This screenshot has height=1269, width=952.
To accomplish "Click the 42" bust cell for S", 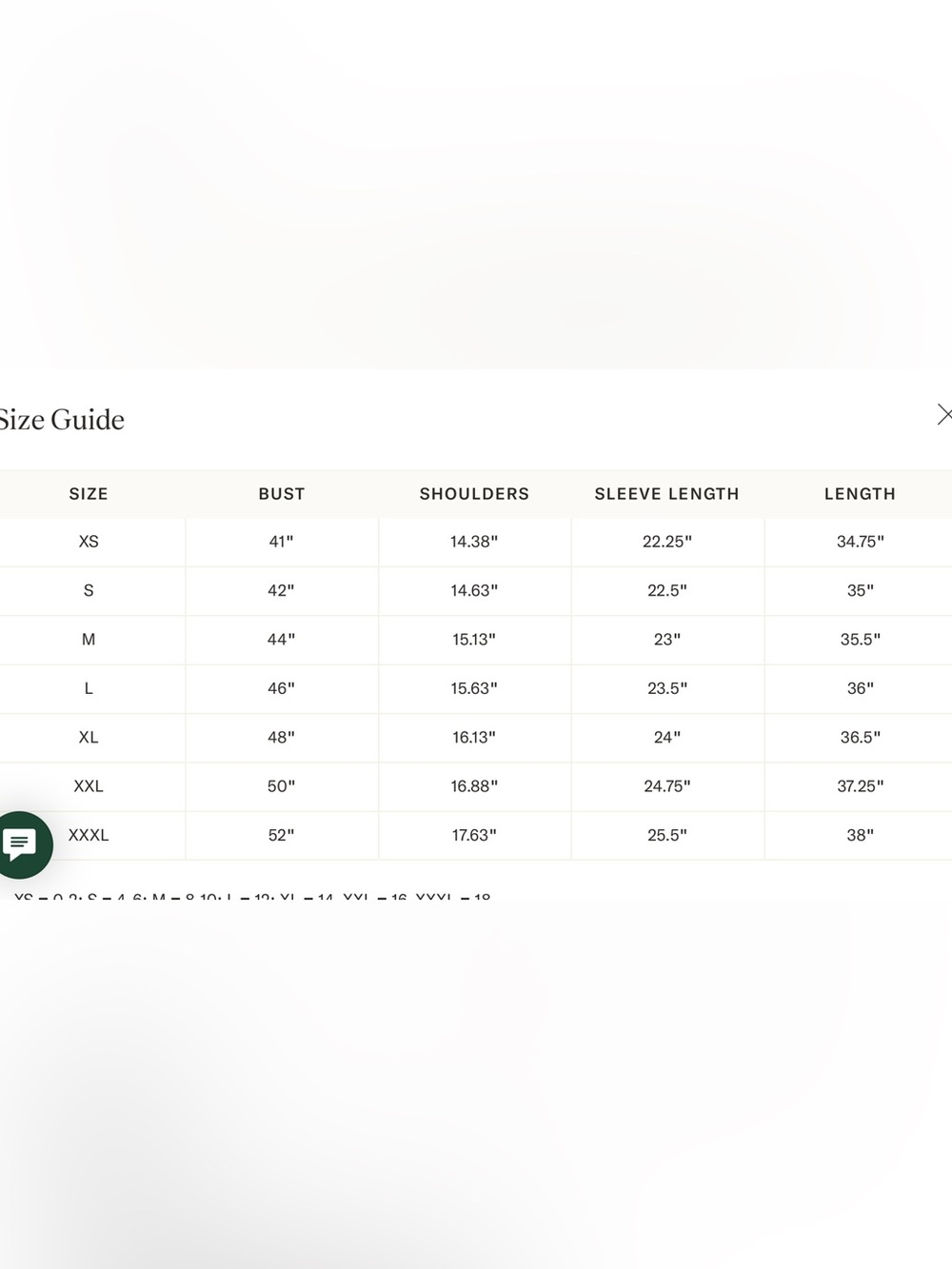I will click(x=282, y=591).
